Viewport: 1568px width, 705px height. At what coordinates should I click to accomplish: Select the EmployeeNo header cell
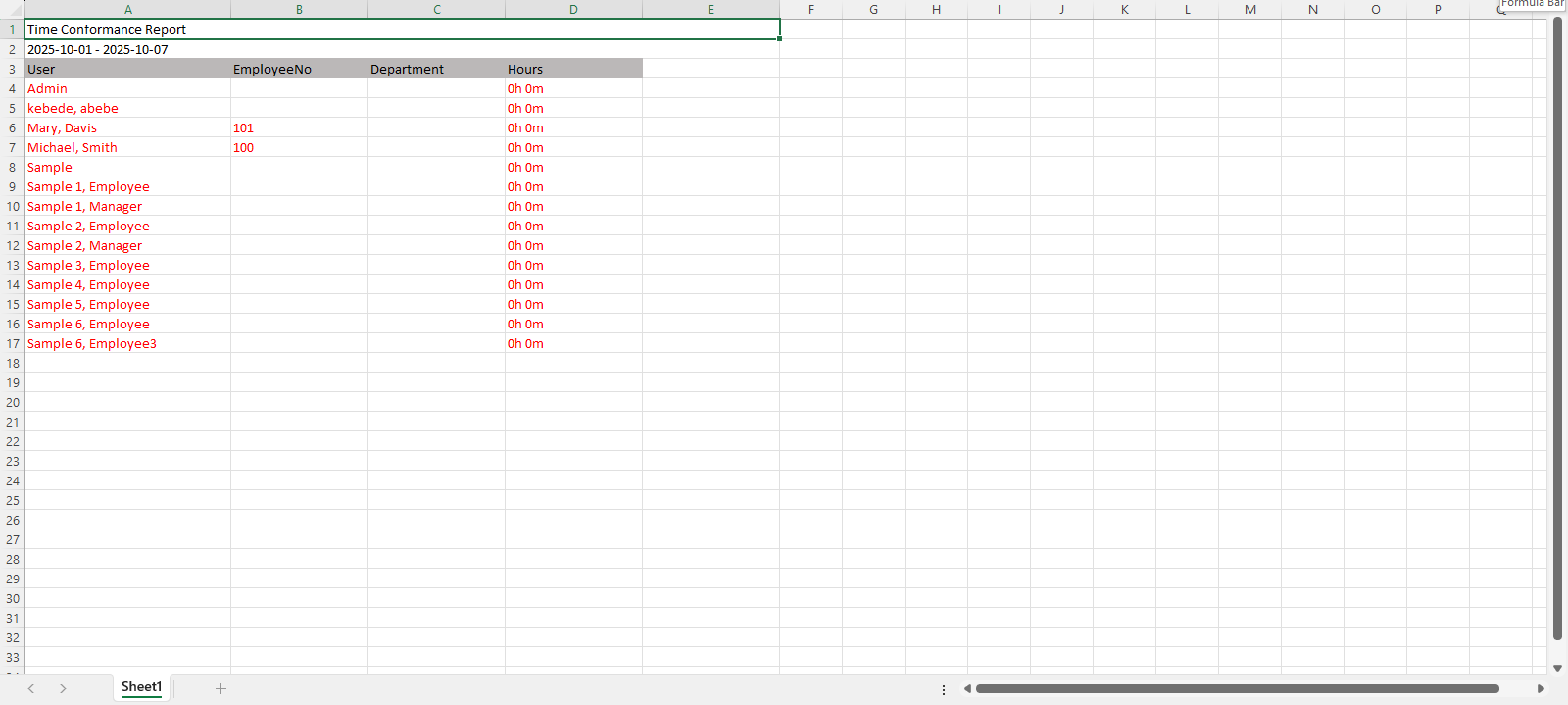pyautogui.click(x=299, y=69)
